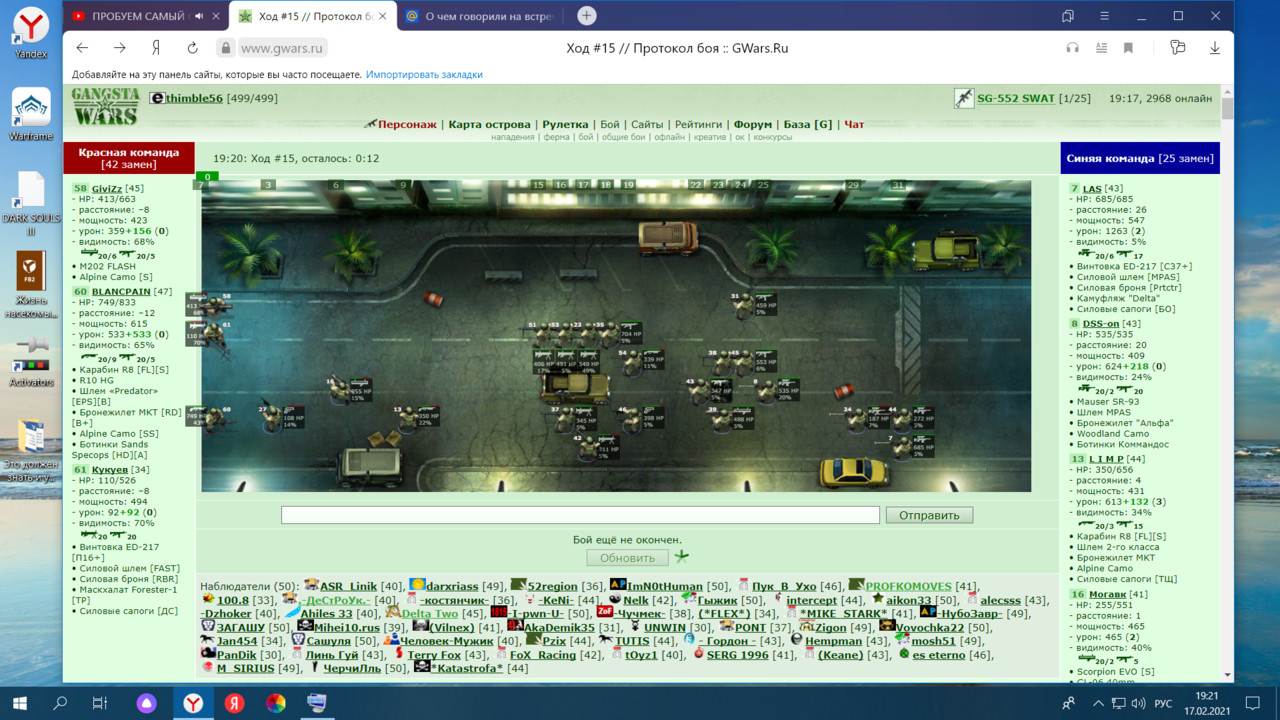Open the Warframe desktop shortcut
The width and height of the screenshot is (1280, 720).
(x=31, y=115)
